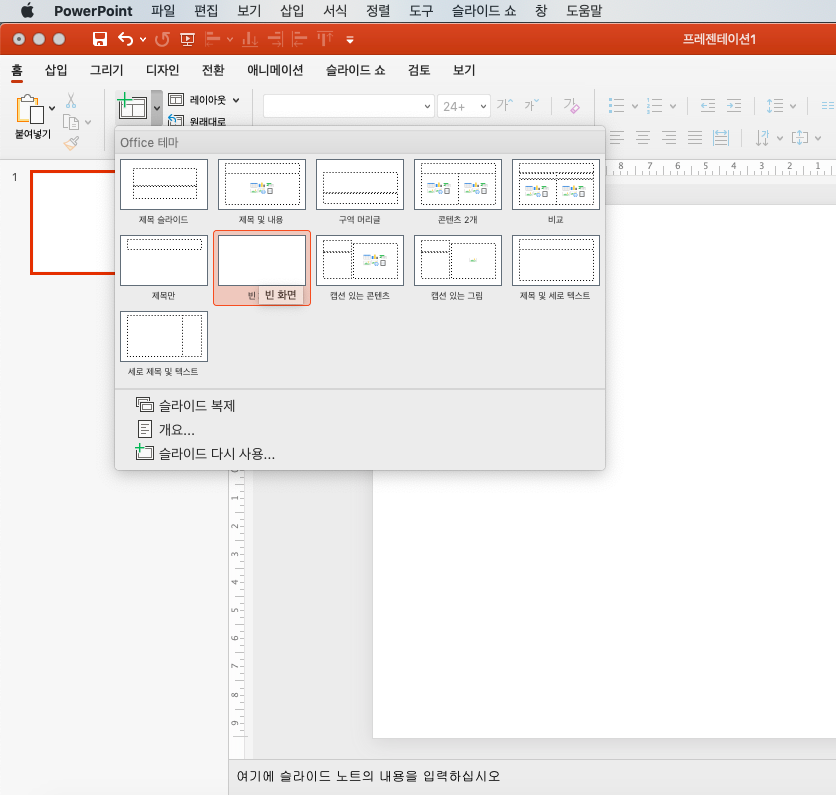This screenshot has width=836, height=795.
Task: Open the Paste options dropdown arrow
Action: [52, 108]
